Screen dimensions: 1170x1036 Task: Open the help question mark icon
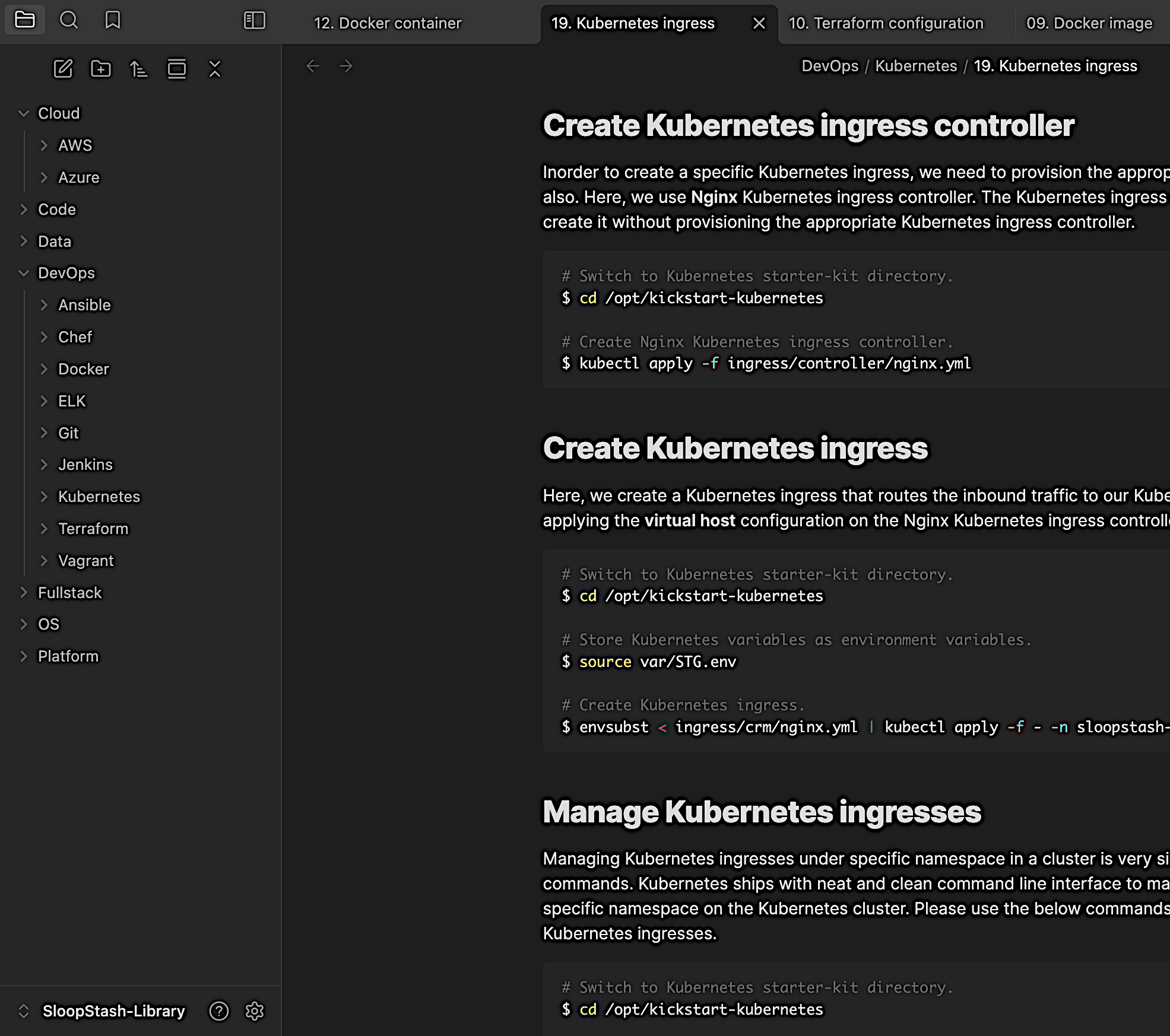[219, 1011]
